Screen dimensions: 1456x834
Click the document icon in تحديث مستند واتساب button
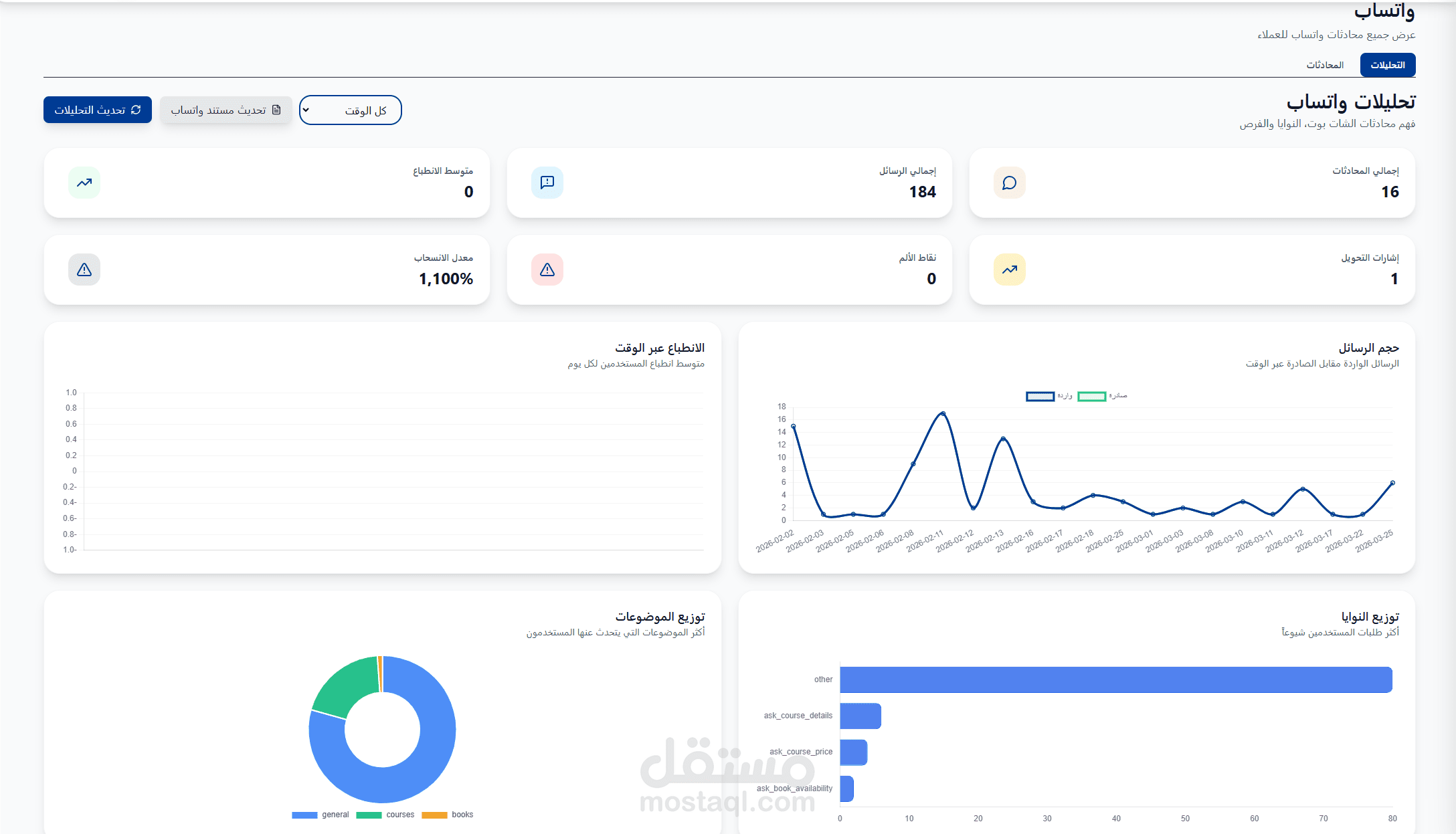[276, 109]
